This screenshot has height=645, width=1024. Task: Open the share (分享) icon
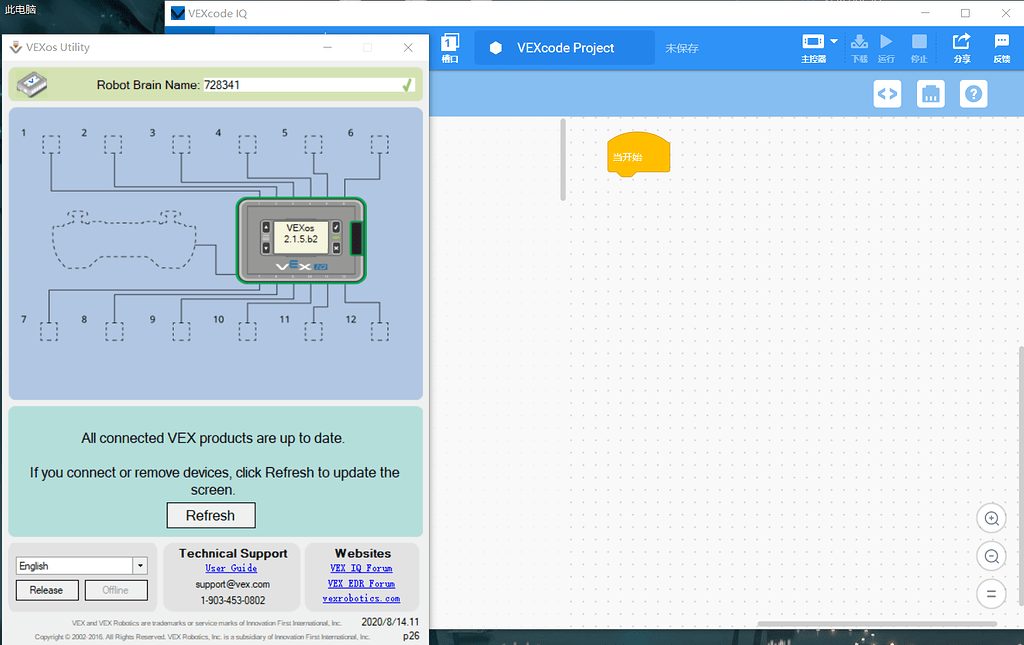pyautogui.click(x=961, y=43)
